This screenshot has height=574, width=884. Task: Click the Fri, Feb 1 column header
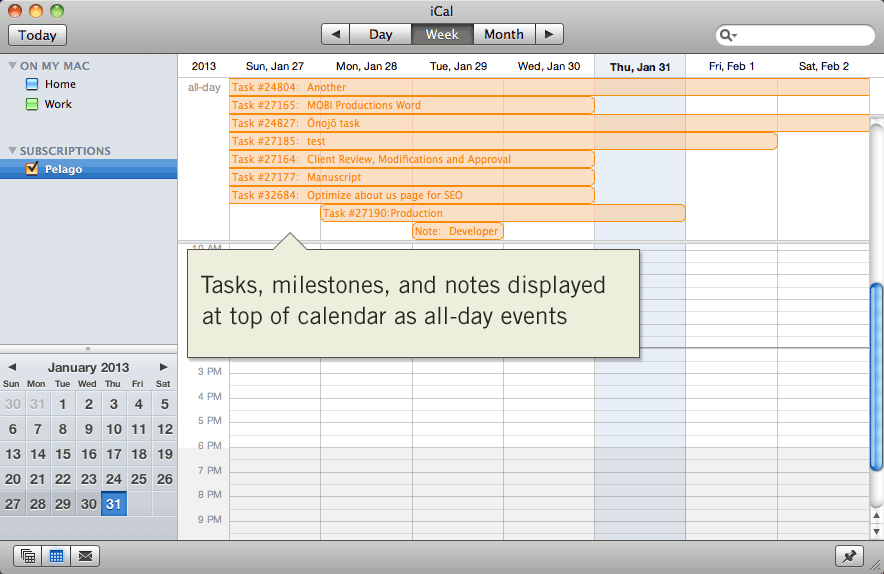pos(731,66)
